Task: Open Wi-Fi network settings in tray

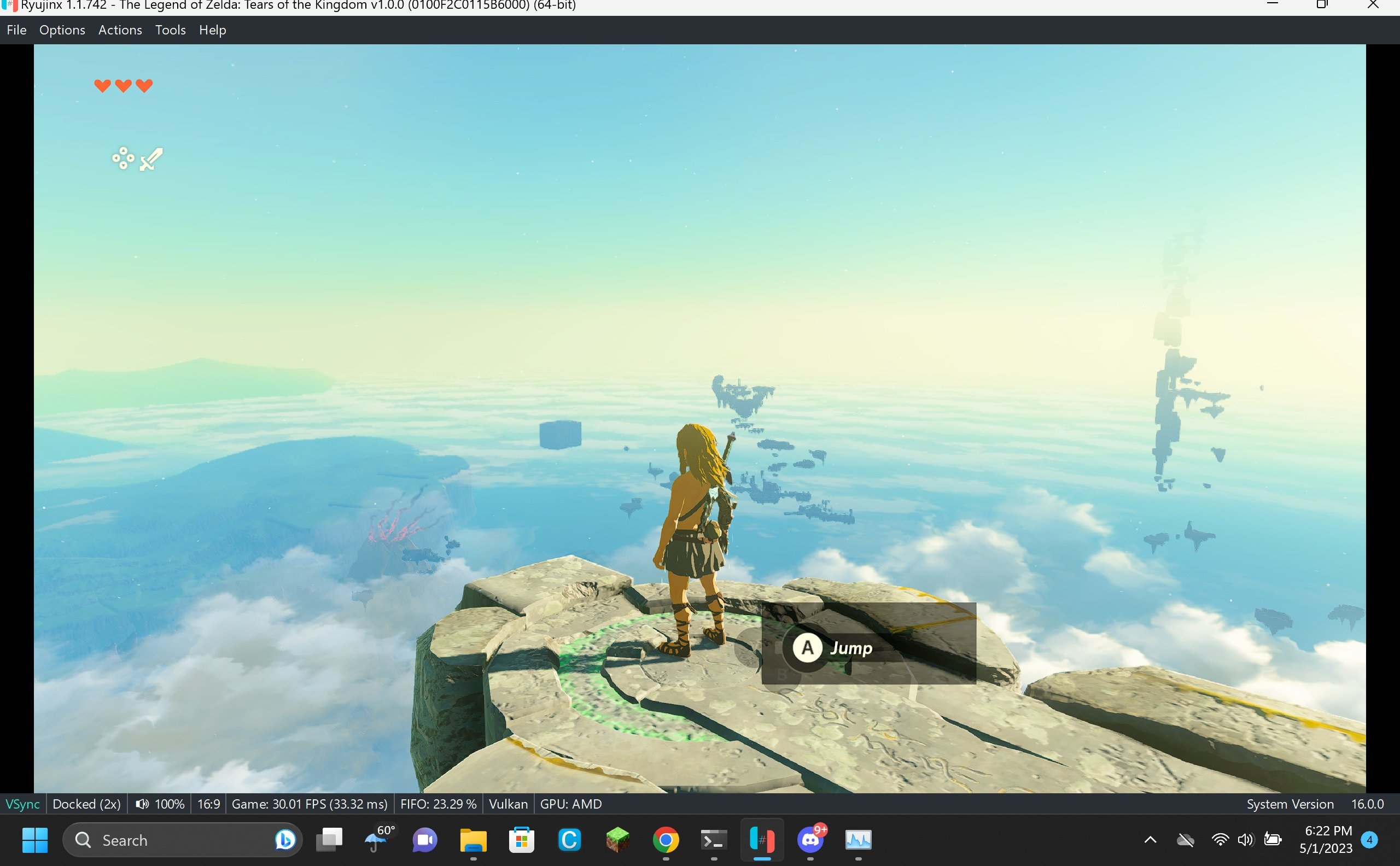Action: 1221,840
